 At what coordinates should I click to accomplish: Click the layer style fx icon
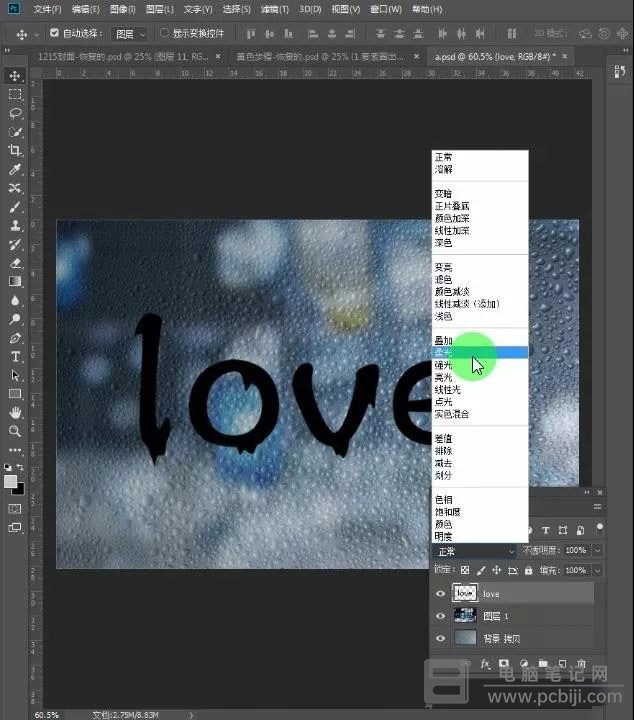(485, 664)
